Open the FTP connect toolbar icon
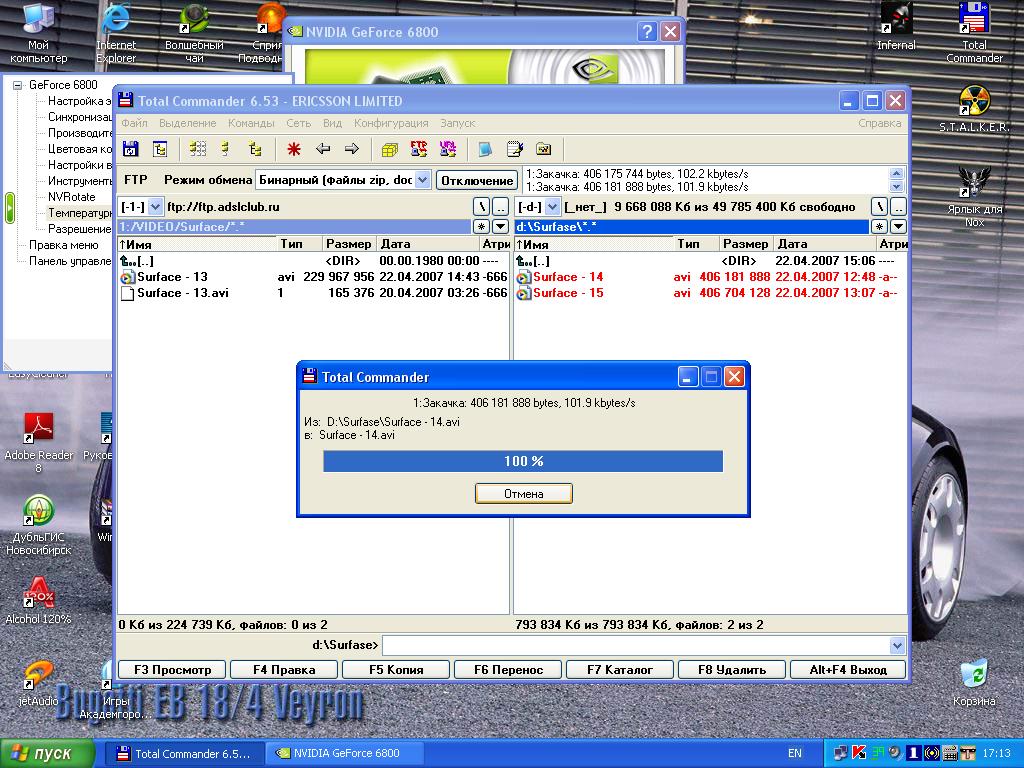Screen dimensions: 1024x768 pos(419,150)
